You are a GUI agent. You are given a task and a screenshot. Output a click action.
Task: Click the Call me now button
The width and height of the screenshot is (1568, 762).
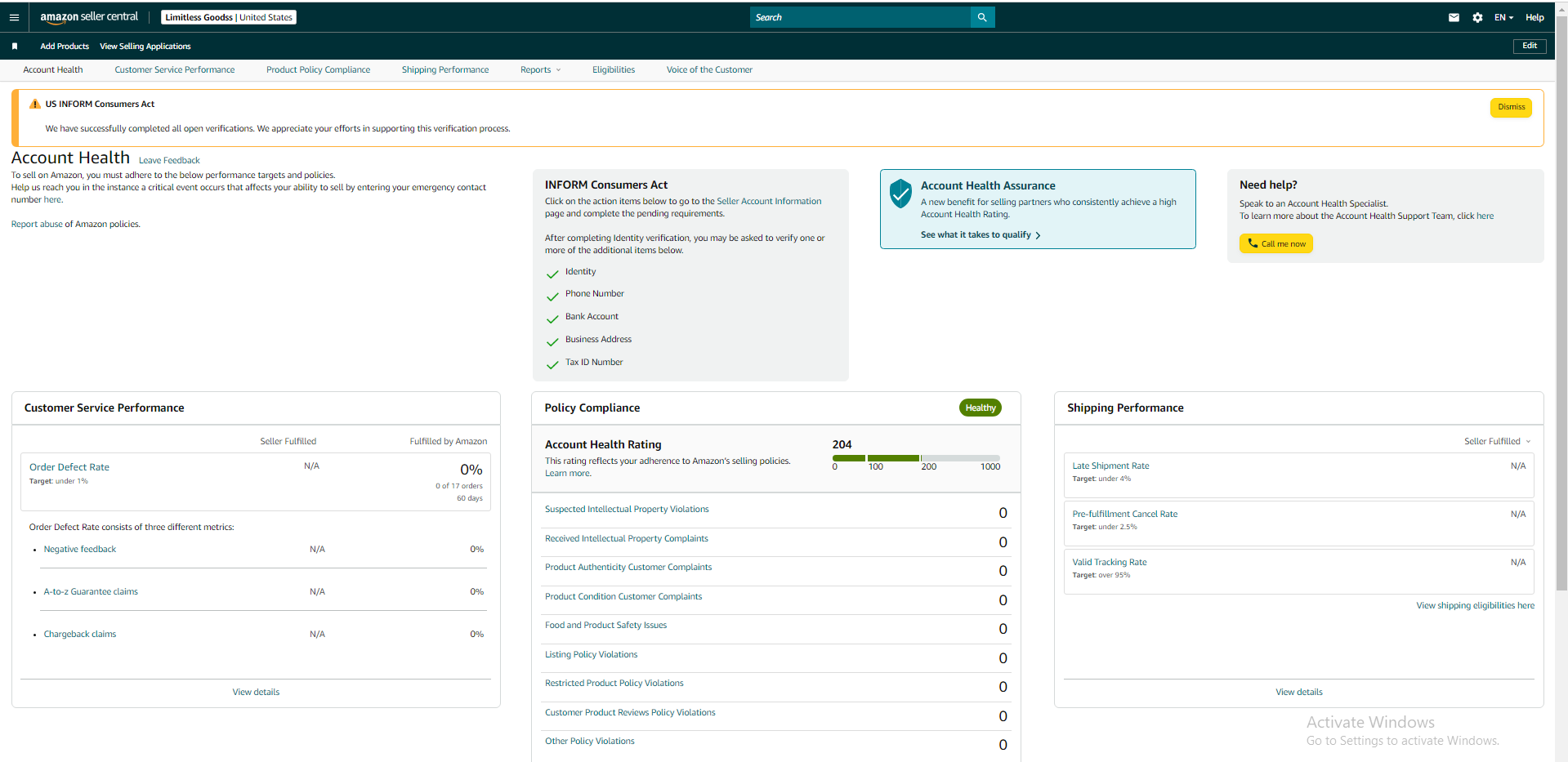1276,243
